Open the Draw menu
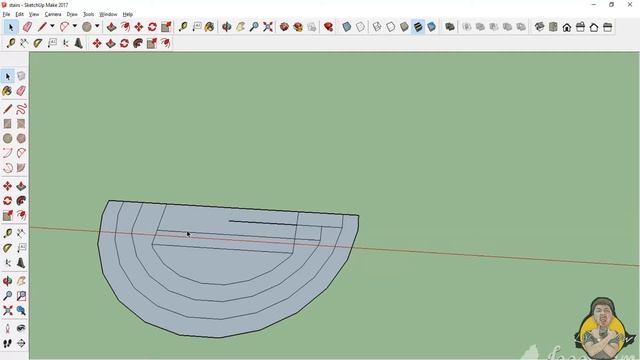The width and height of the screenshot is (640, 360). tap(72, 14)
